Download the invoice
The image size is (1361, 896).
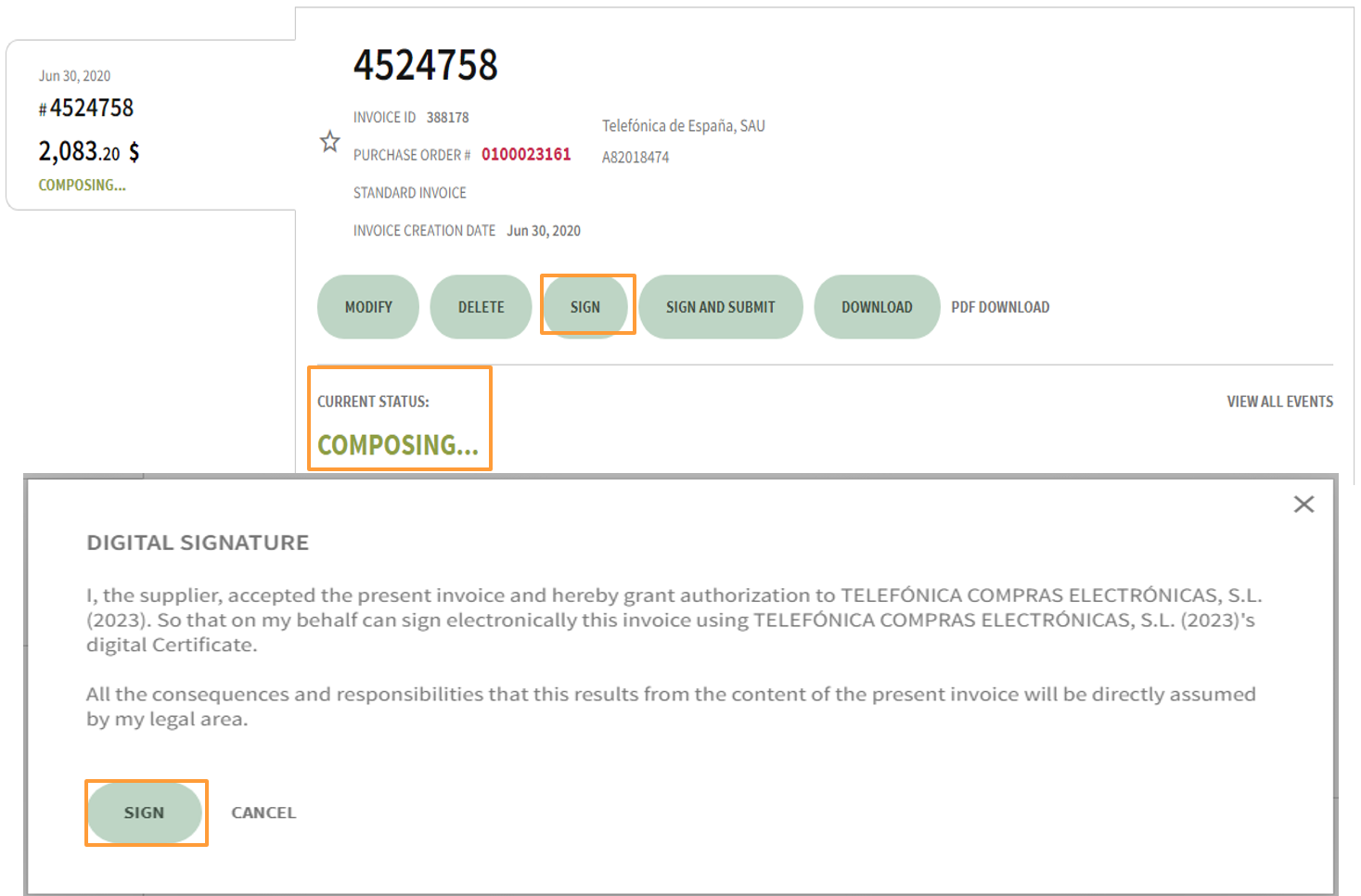[x=876, y=306]
